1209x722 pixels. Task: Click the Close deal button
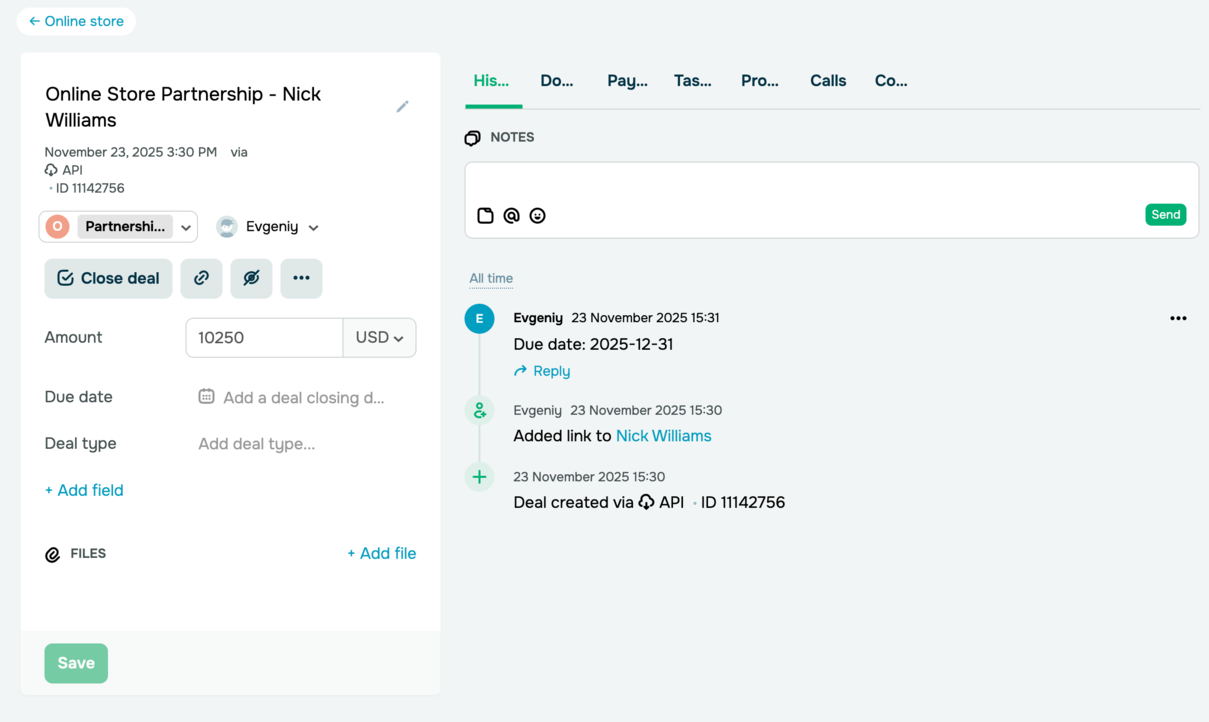click(108, 278)
